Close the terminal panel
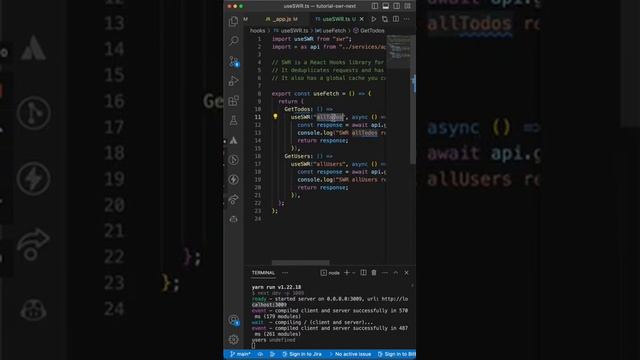 [x=407, y=273]
